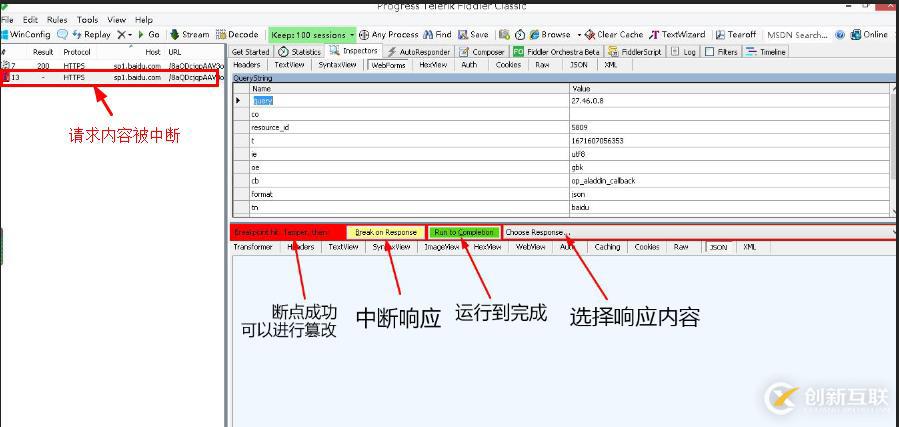Click the resource_id name cell

409,127
